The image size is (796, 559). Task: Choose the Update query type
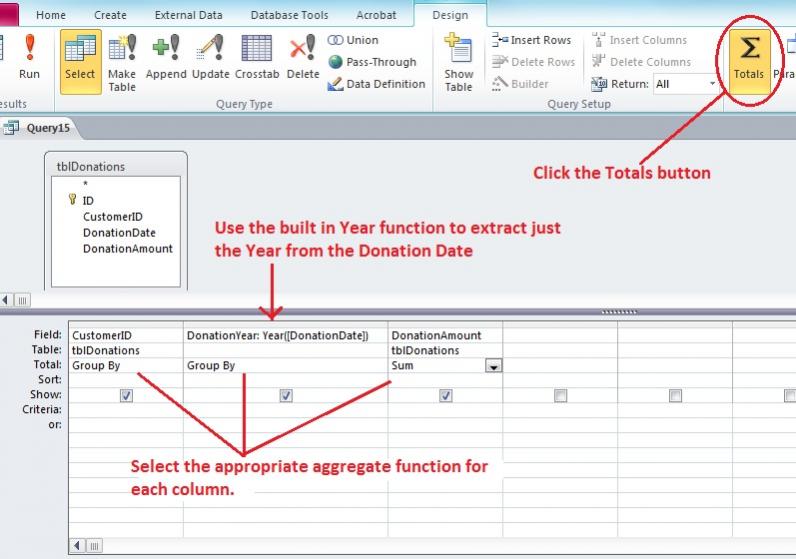(211, 57)
